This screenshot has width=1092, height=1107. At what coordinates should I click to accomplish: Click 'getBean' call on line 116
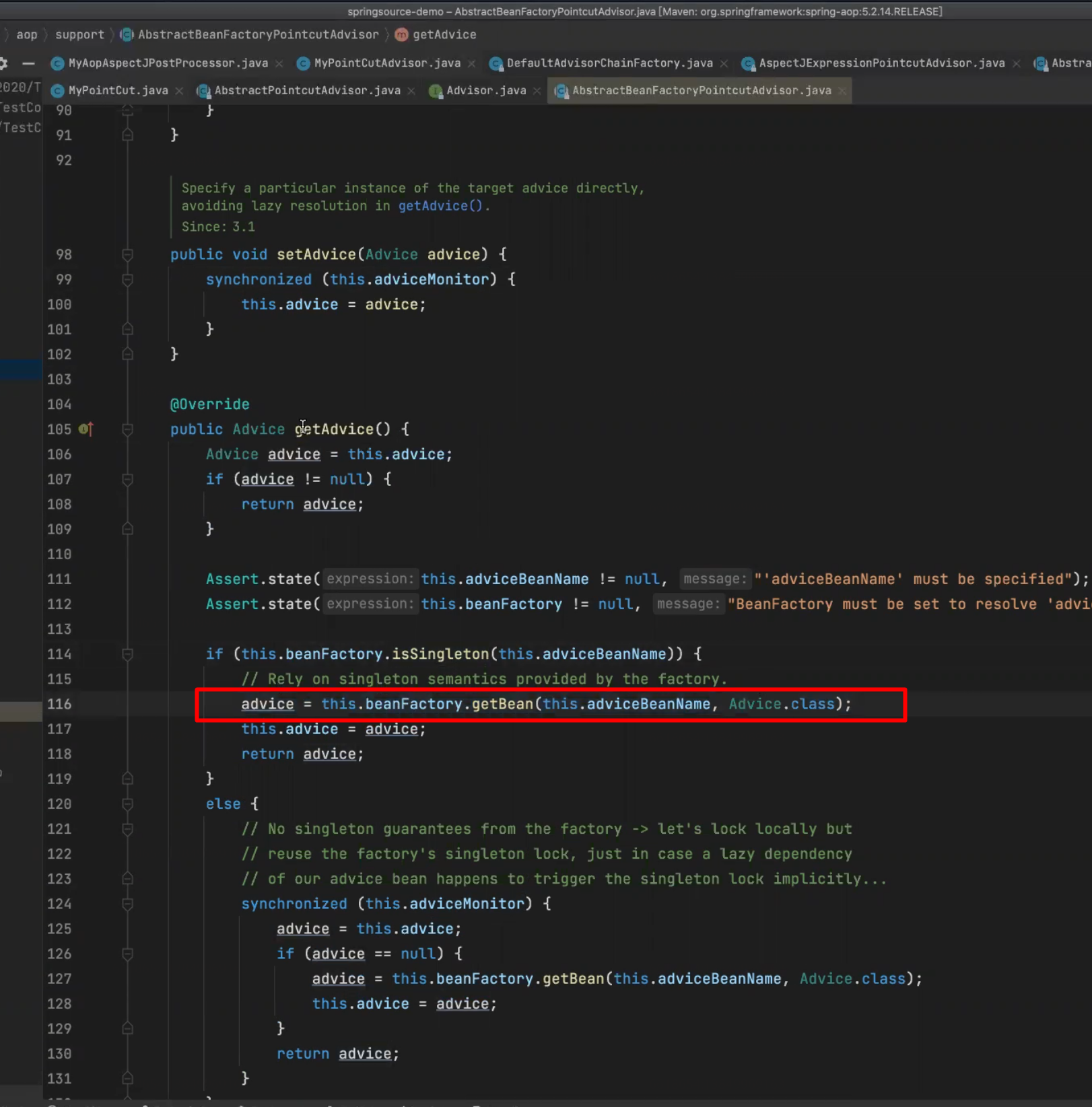[503, 704]
